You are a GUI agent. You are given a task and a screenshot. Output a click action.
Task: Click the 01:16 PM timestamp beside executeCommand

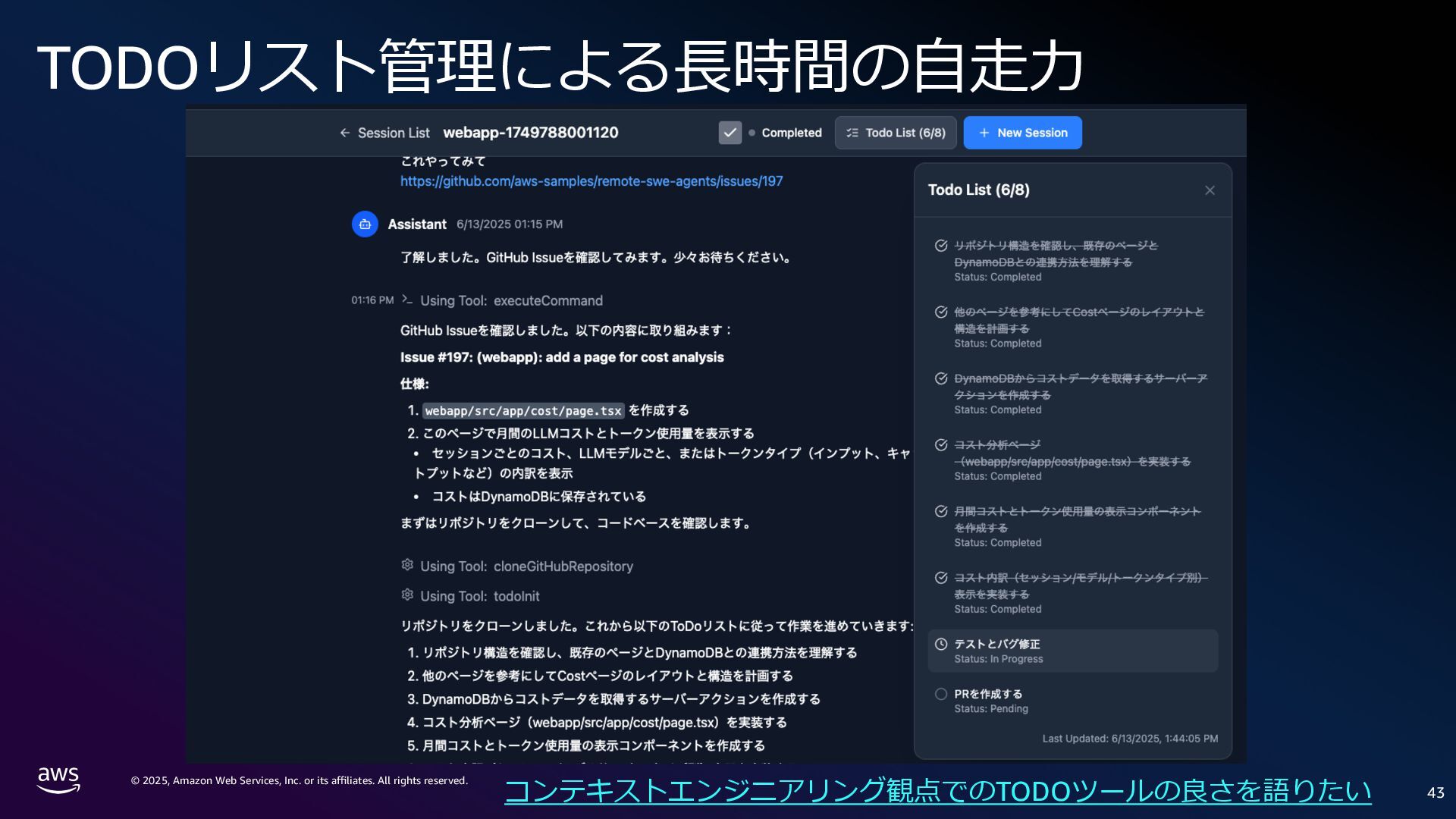pos(372,300)
